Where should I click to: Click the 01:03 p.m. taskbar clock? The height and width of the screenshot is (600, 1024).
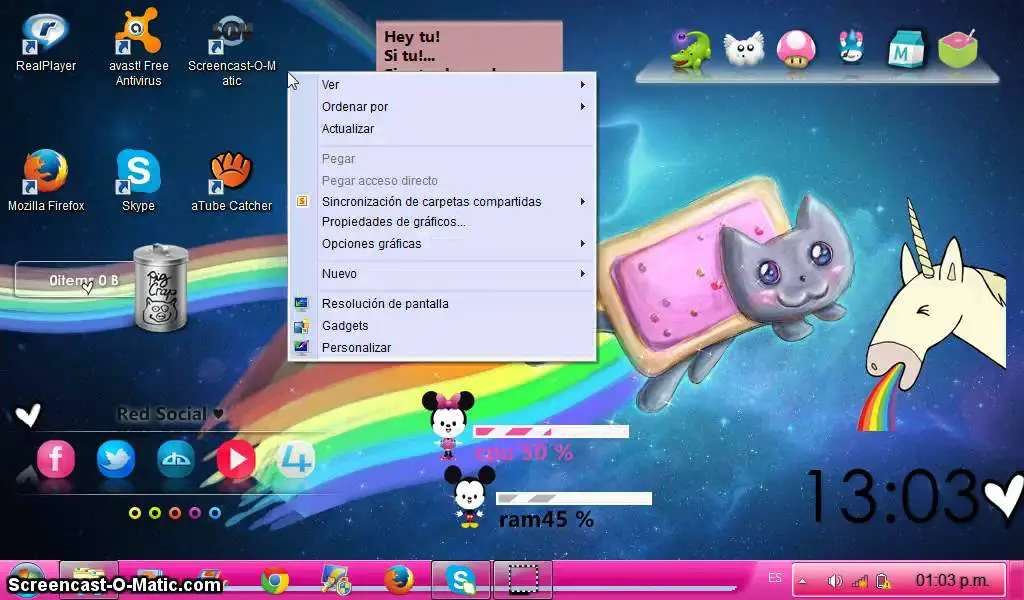pos(952,580)
